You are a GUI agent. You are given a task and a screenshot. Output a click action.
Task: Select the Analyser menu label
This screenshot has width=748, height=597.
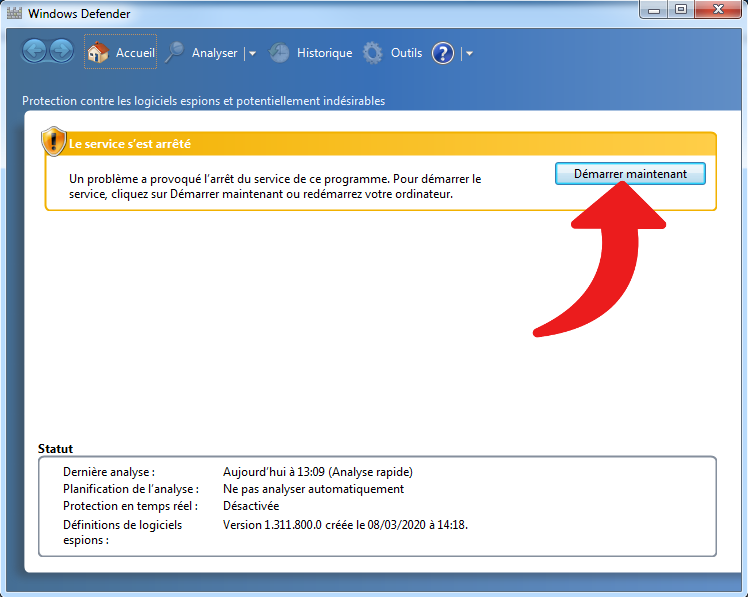pyautogui.click(x=214, y=53)
